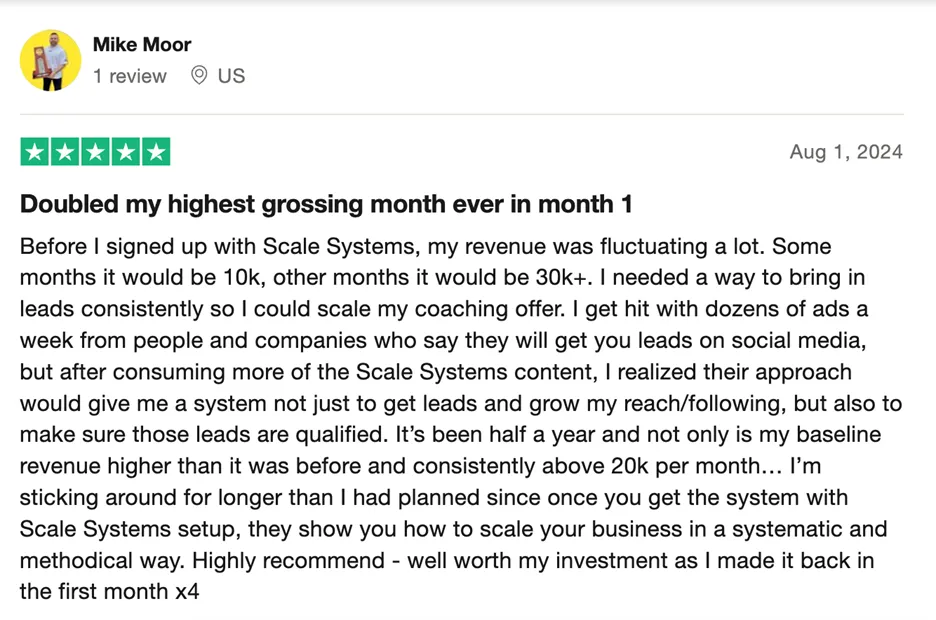View the '1 review' count link
The height and width of the screenshot is (620, 936).
tap(130, 76)
